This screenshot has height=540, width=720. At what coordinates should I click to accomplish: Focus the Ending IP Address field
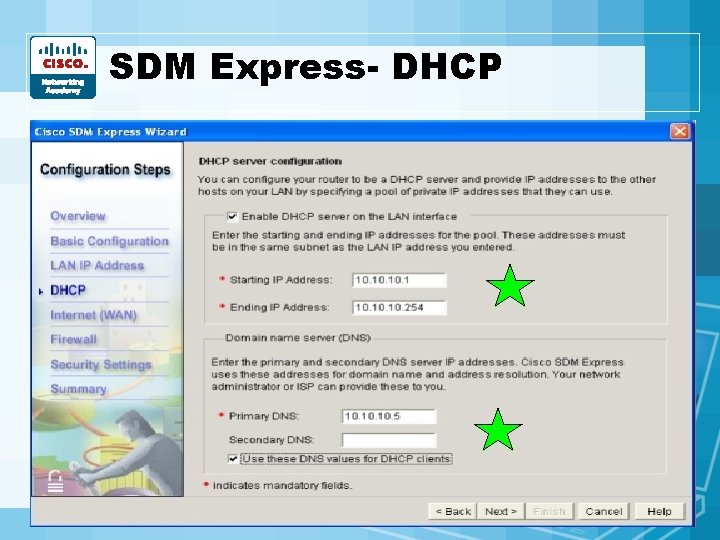coord(399,308)
